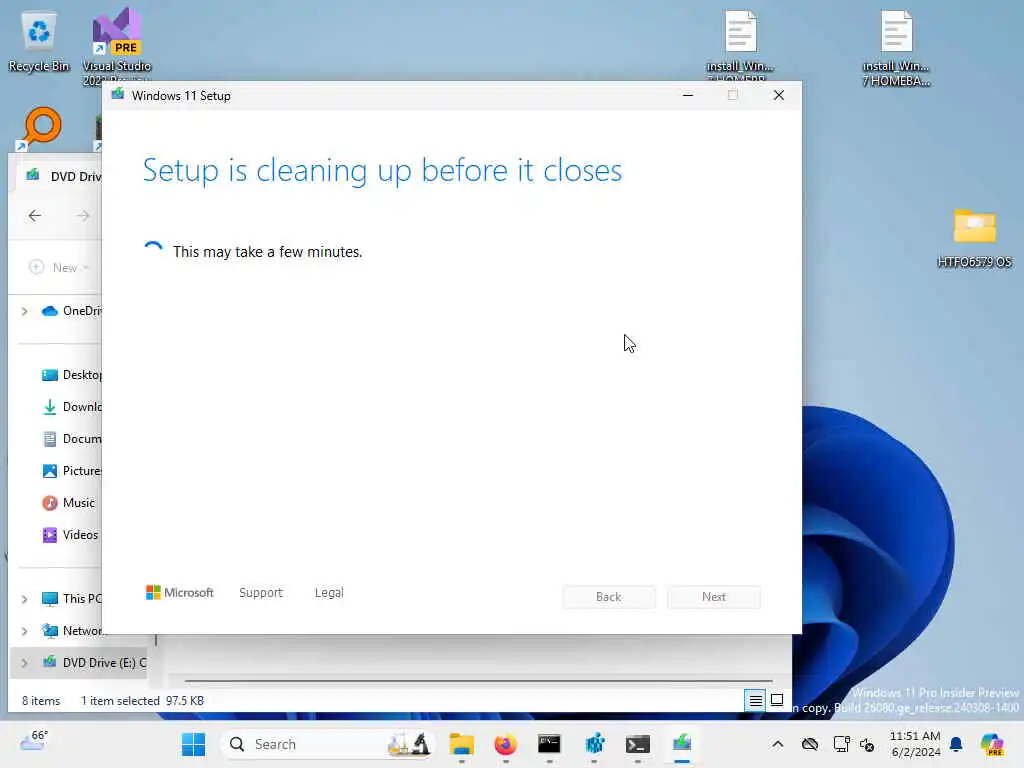Screen dimensions: 1024x768
Task: Expand the This PC tree node
Action: pyautogui.click(x=24, y=599)
